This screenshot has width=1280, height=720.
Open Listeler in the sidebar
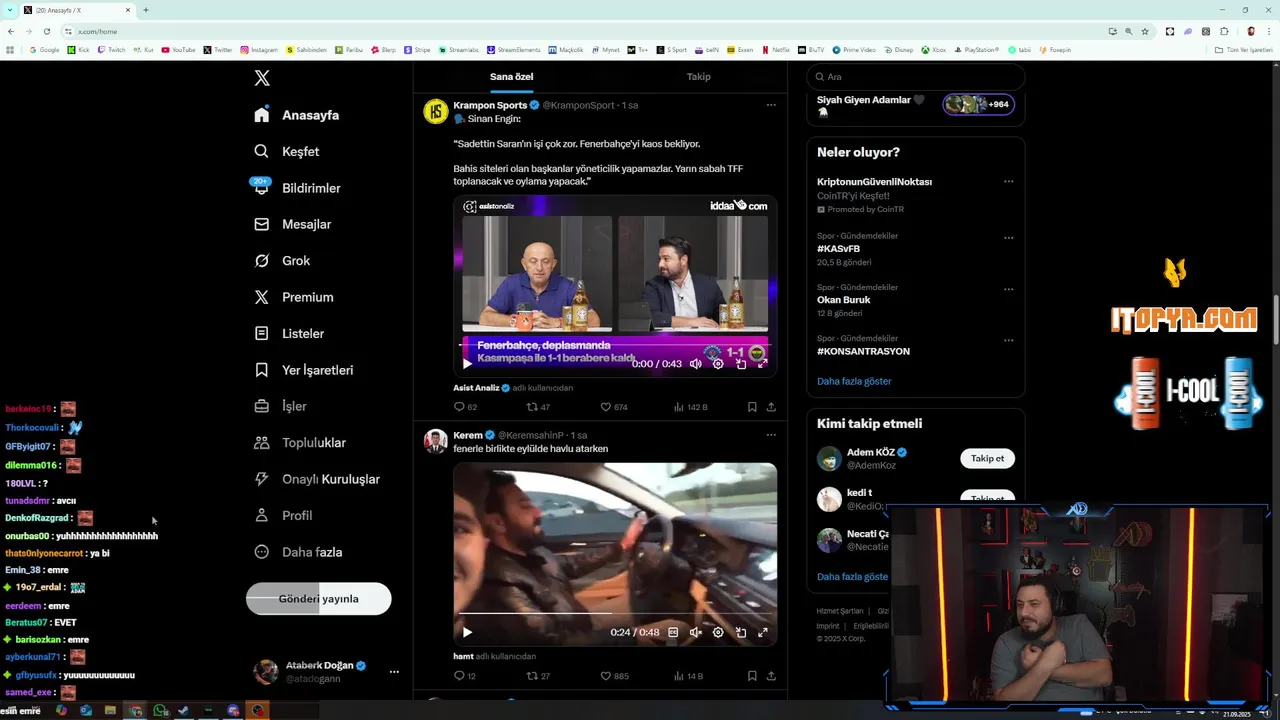pos(289,333)
